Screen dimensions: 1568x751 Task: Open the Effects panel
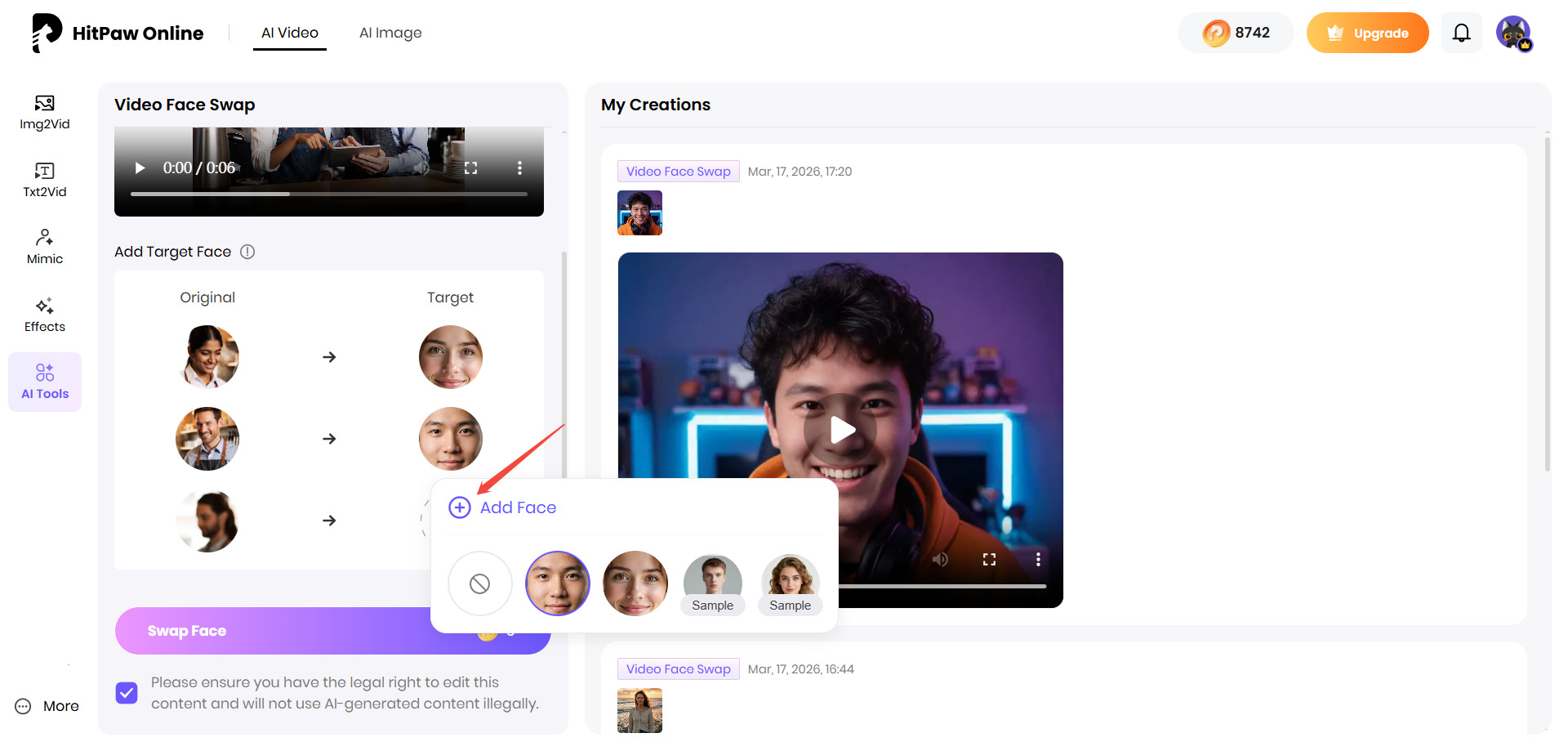(x=44, y=314)
